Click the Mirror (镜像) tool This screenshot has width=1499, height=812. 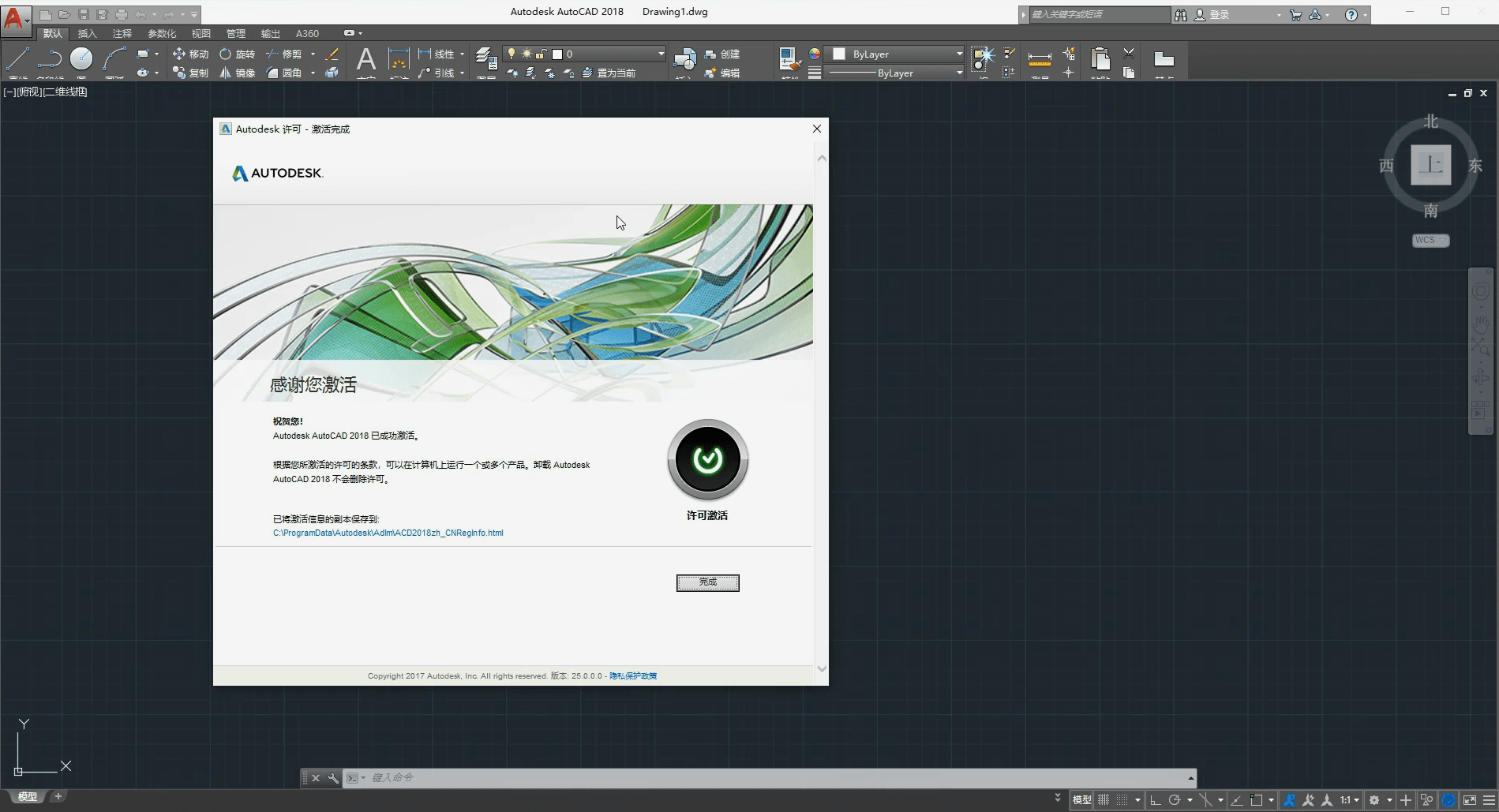click(x=237, y=73)
